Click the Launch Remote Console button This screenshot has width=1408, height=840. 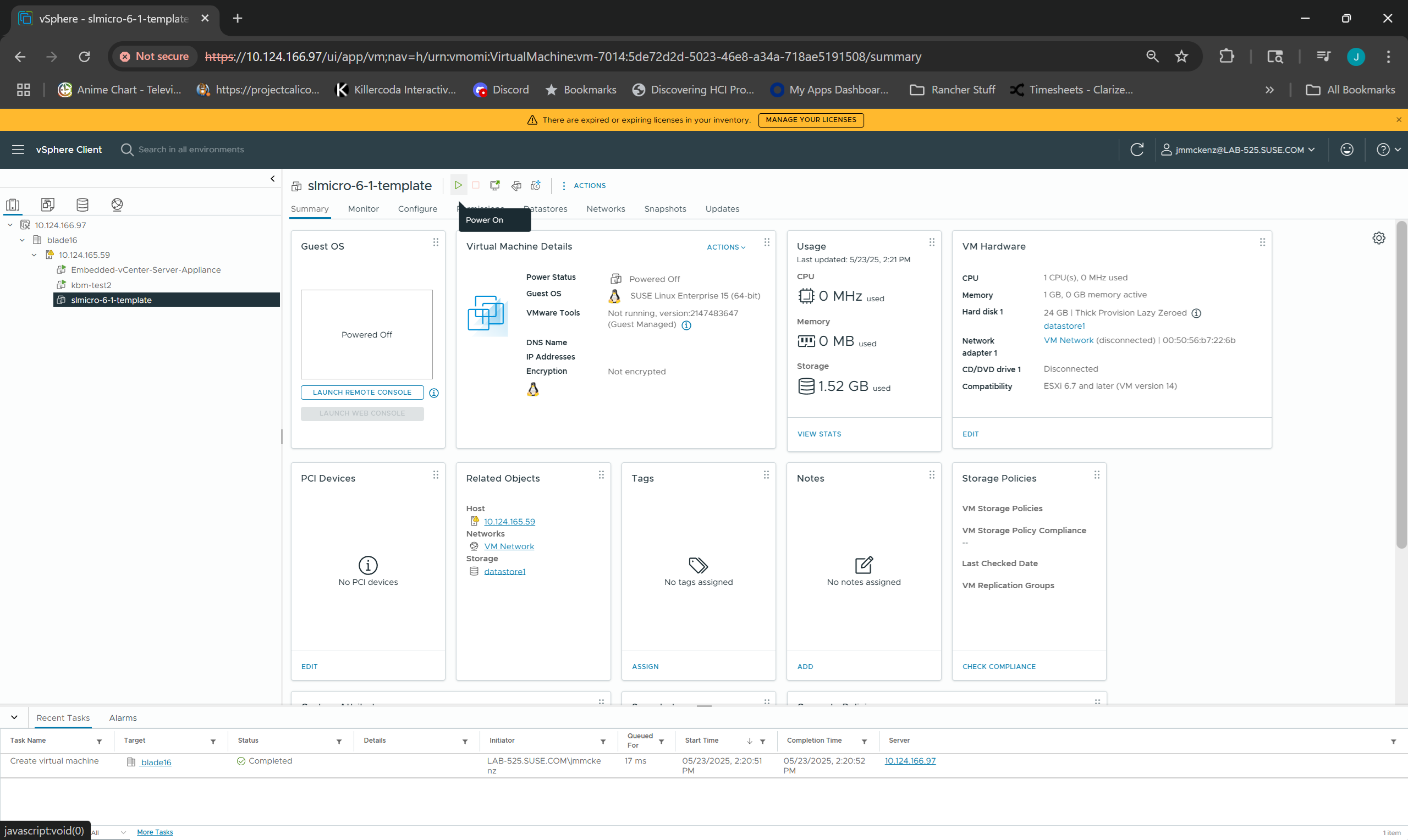tap(362, 393)
